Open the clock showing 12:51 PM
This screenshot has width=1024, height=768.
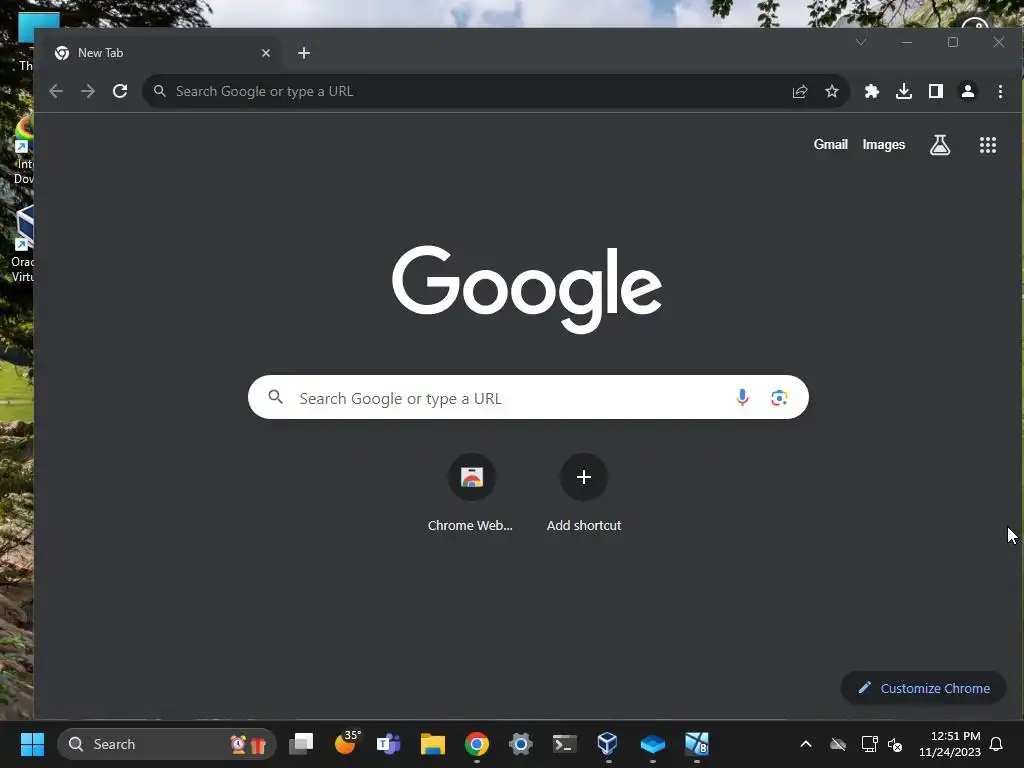click(x=950, y=744)
